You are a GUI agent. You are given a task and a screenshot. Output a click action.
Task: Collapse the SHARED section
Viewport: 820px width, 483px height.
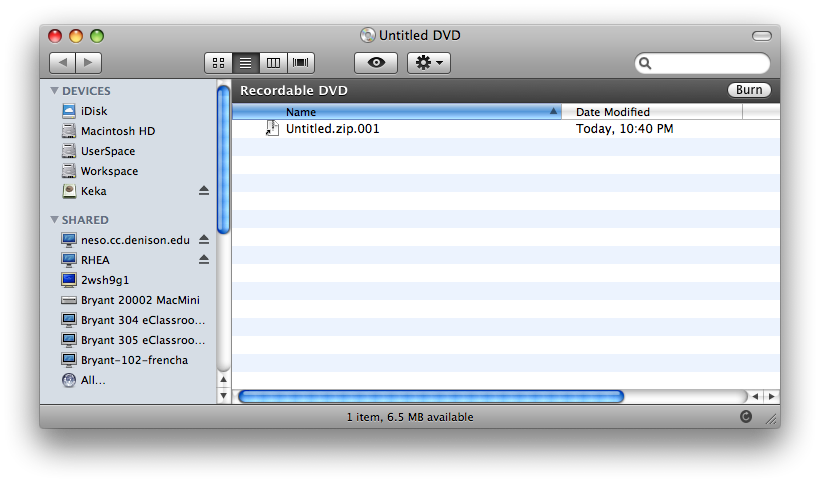54,220
